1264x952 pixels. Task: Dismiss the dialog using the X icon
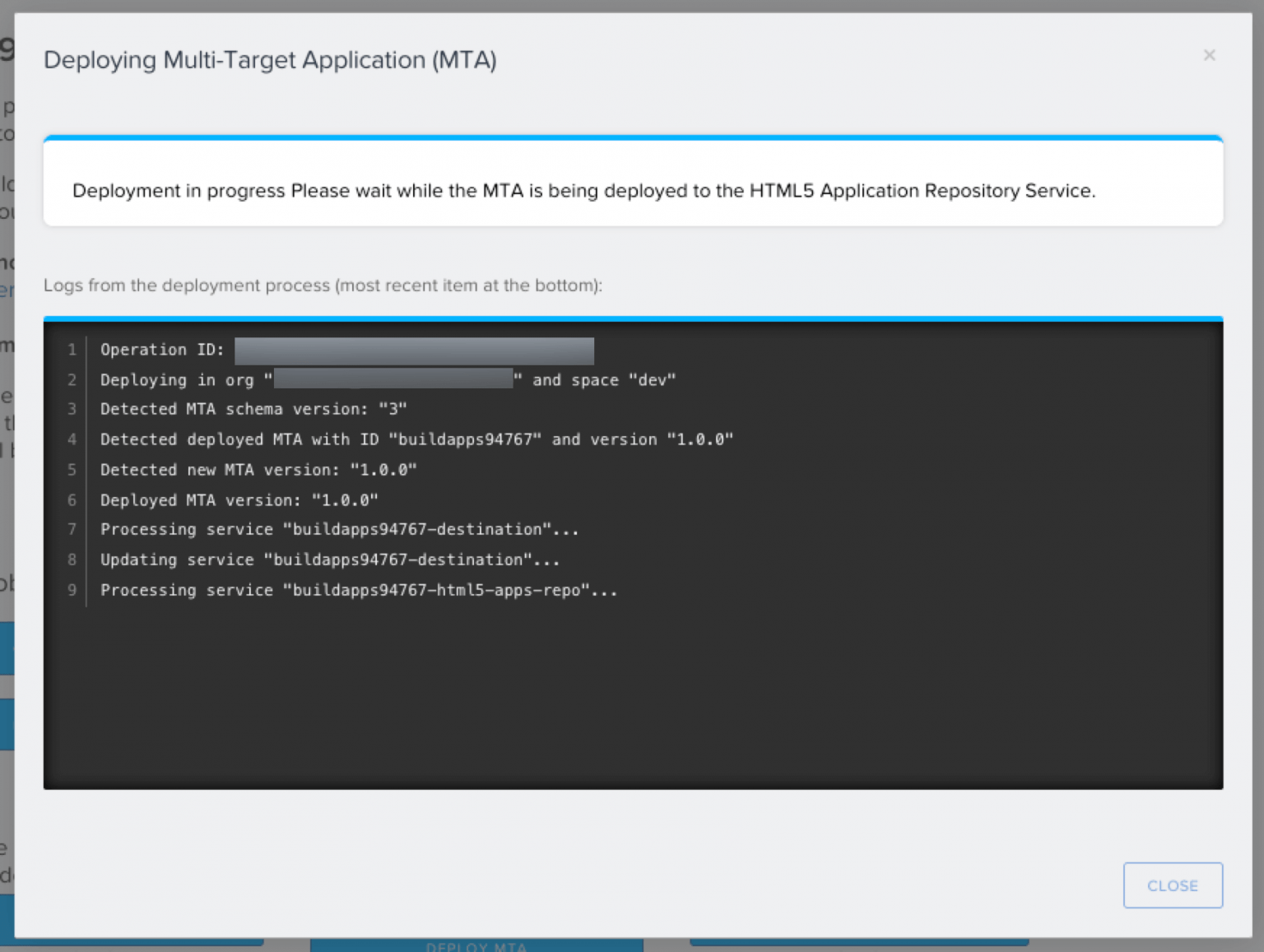pyautogui.click(x=1209, y=55)
